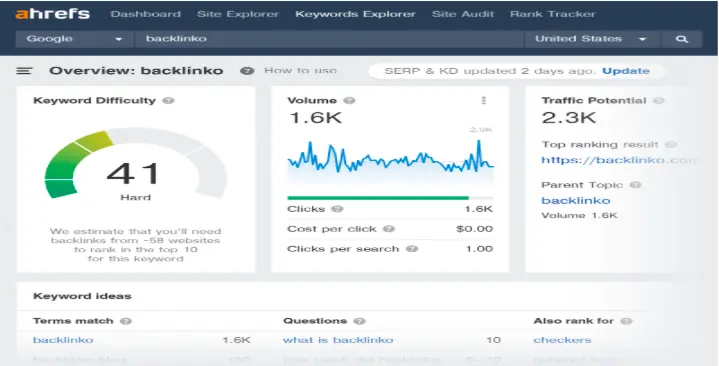Viewport: 719px width, 366px height.
Task: Go to the Dashboard tab
Action: pos(145,14)
